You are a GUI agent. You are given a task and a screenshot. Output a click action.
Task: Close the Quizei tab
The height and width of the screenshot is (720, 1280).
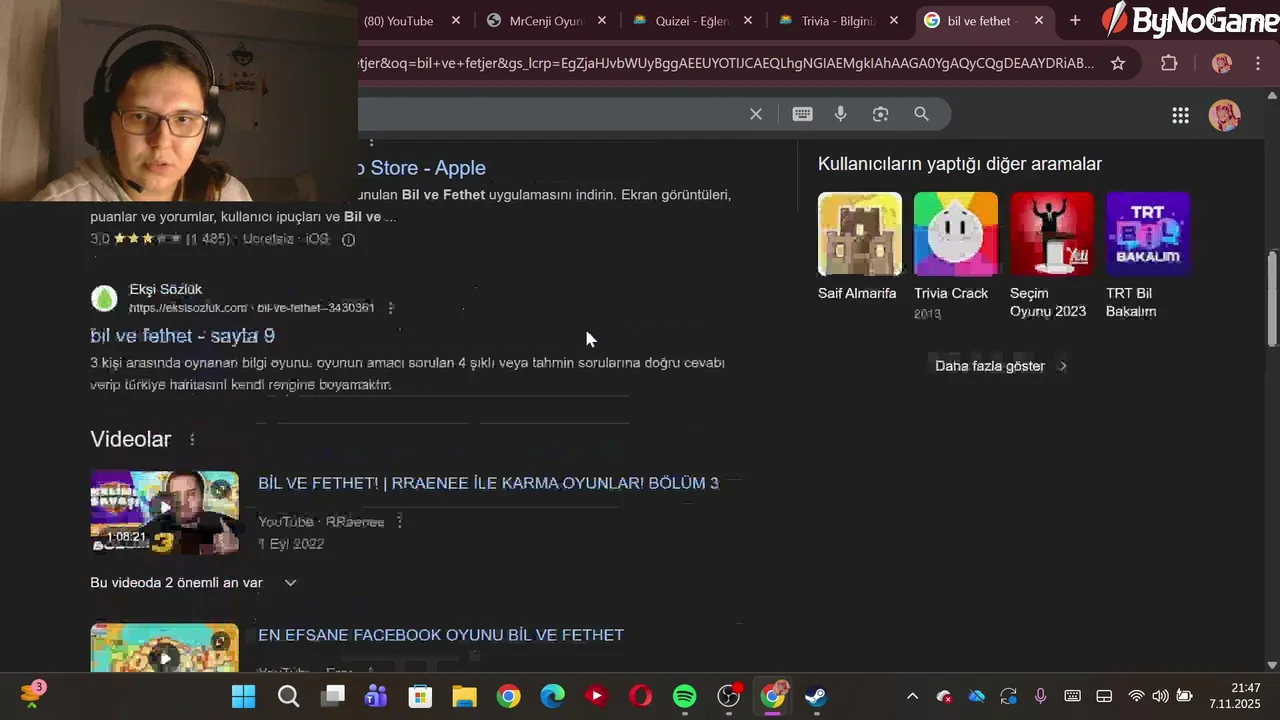748,20
